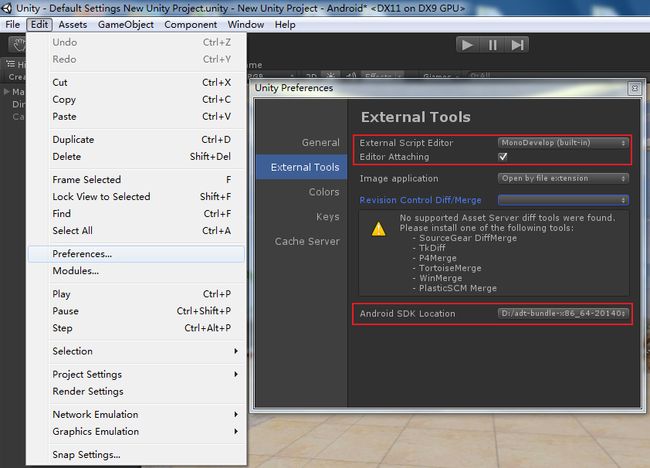Open the Android SDK Location path selector
This screenshot has height=468, width=650.
(x=563, y=313)
